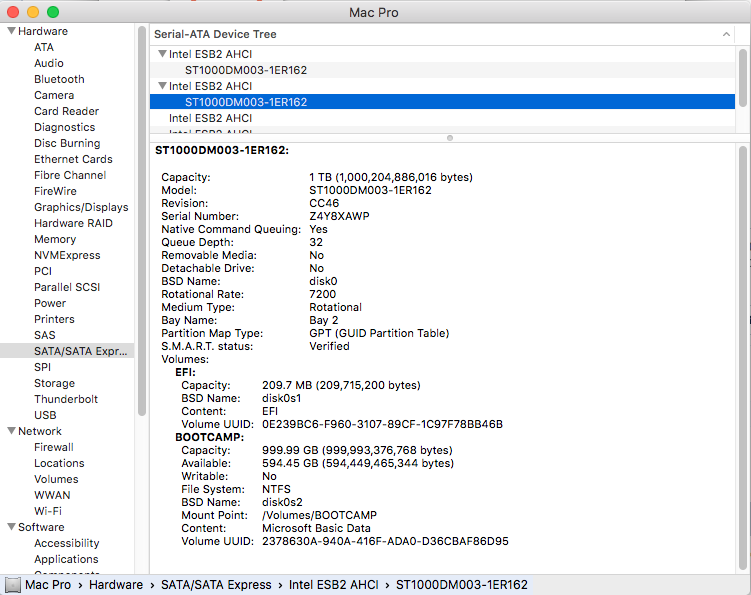
Task: Select Graphics/Displays in the sidebar
Action: click(x=81, y=207)
